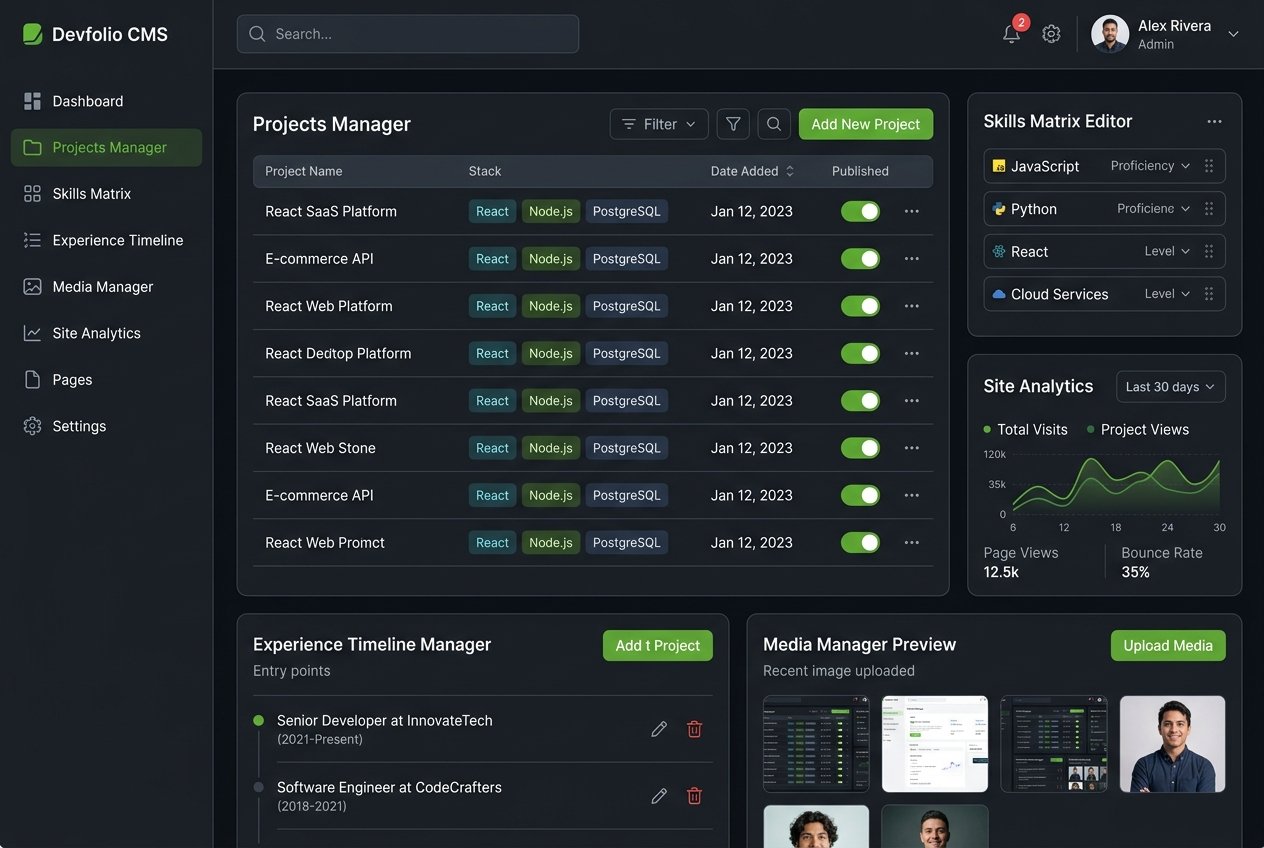Open more options for React Web Platform row
1264x848 pixels.
click(912, 306)
